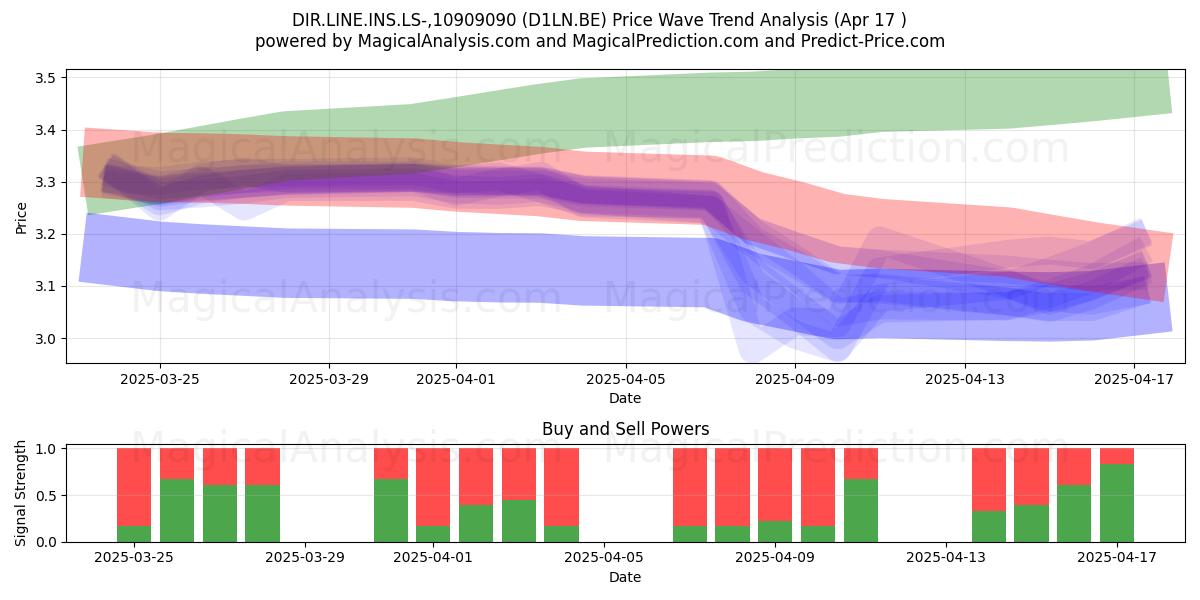Click the 0.0 signal strength tick label
The image size is (1200, 600).
pos(47,542)
